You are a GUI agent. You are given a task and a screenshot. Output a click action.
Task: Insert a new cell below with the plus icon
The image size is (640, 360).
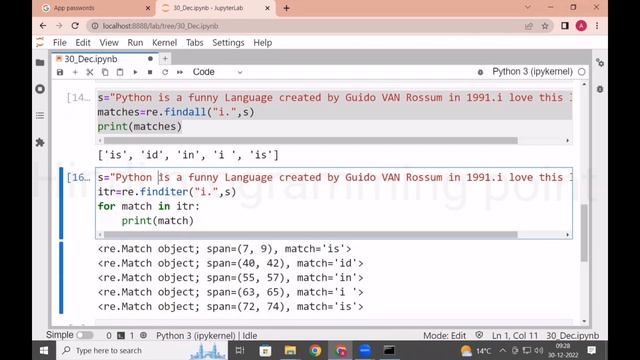(x=75, y=72)
